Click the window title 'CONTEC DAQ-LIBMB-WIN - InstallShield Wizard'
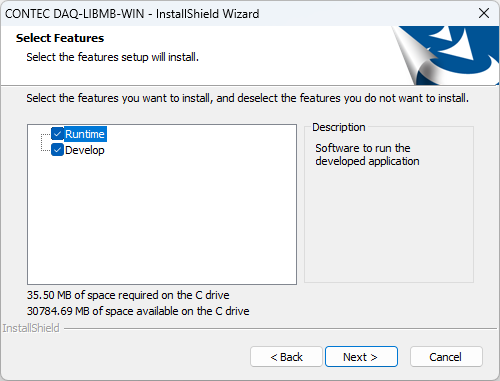 [x=132, y=14]
